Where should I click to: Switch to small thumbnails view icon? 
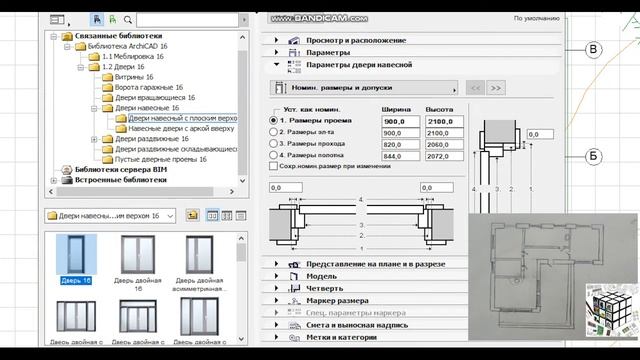pos(227,216)
